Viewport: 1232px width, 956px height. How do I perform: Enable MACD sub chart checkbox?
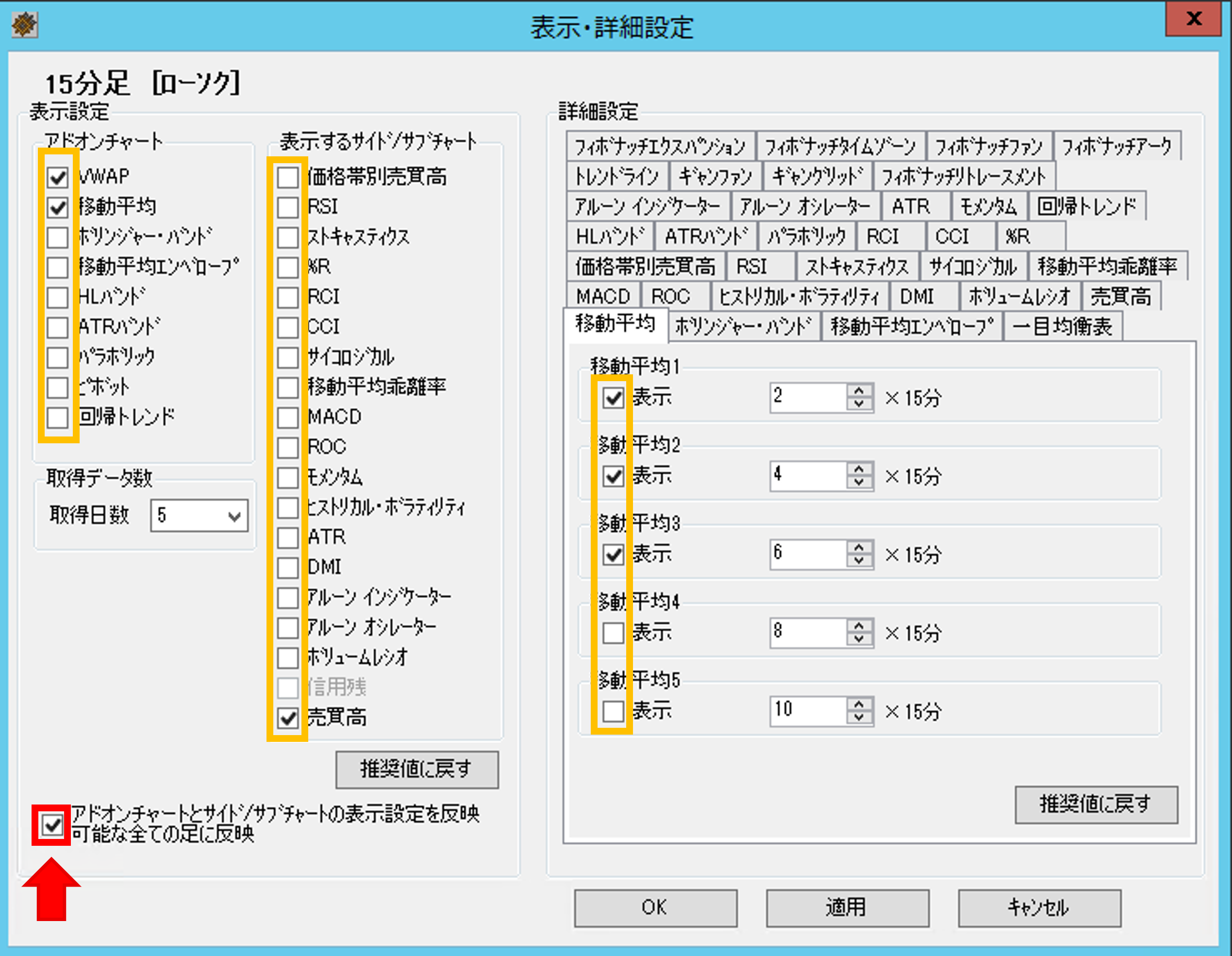288,418
